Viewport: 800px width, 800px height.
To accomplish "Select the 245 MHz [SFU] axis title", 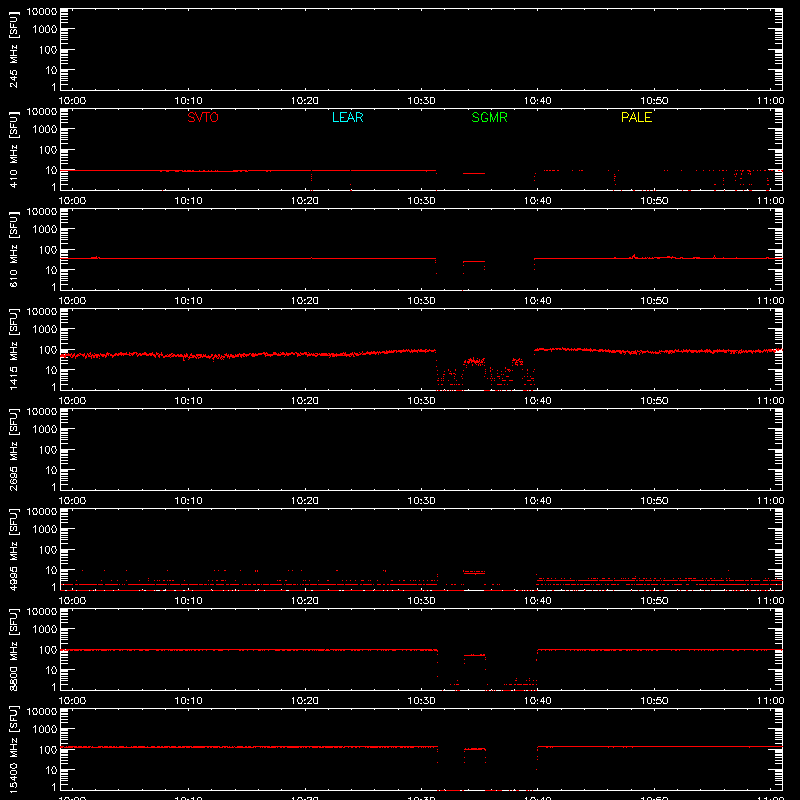I will tap(13, 50).
